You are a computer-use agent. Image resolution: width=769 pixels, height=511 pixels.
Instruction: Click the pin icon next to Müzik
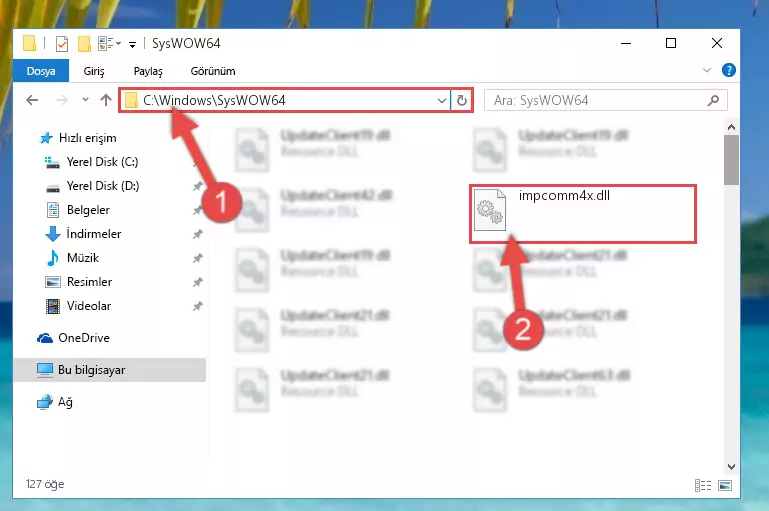pyautogui.click(x=198, y=258)
